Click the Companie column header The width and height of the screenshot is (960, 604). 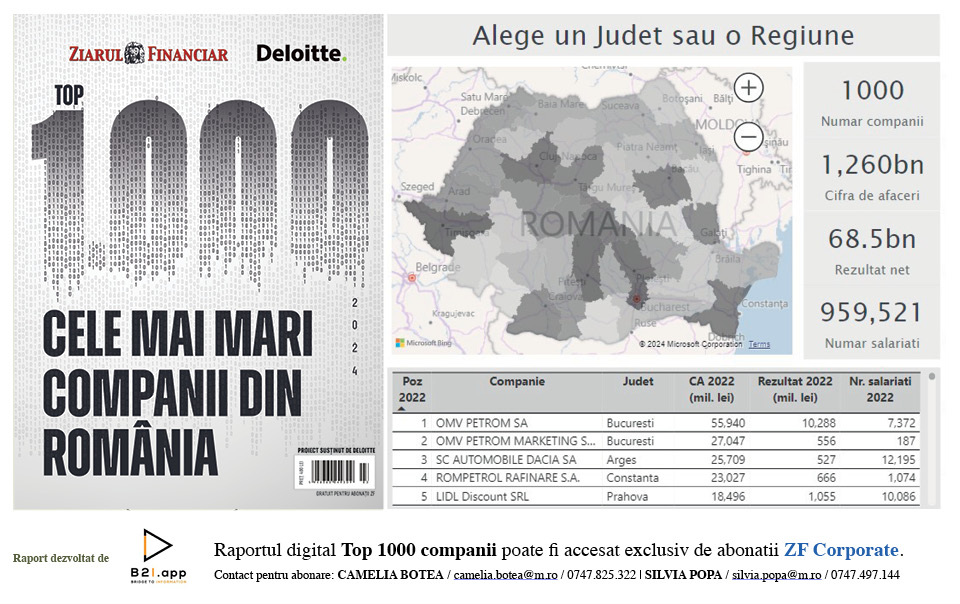[x=517, y=381]
